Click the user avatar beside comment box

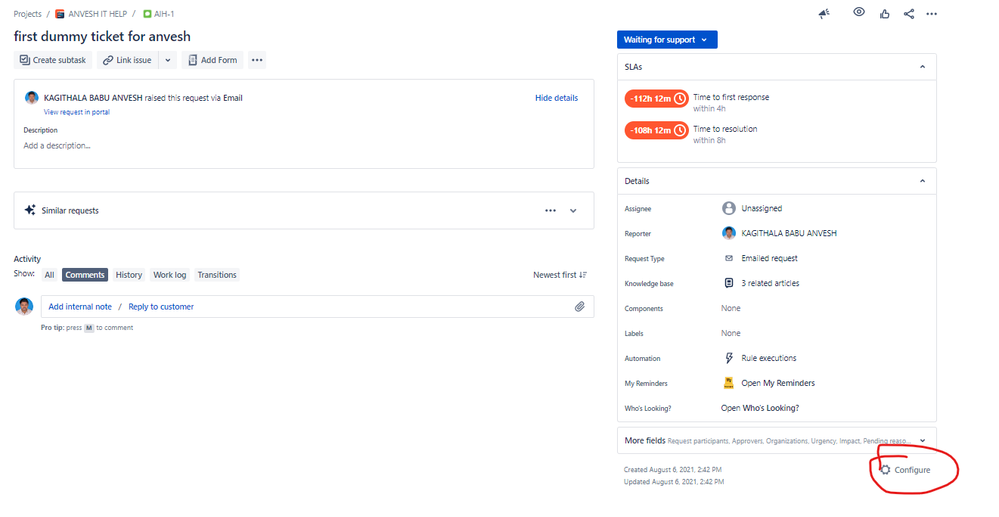[24, 307]
